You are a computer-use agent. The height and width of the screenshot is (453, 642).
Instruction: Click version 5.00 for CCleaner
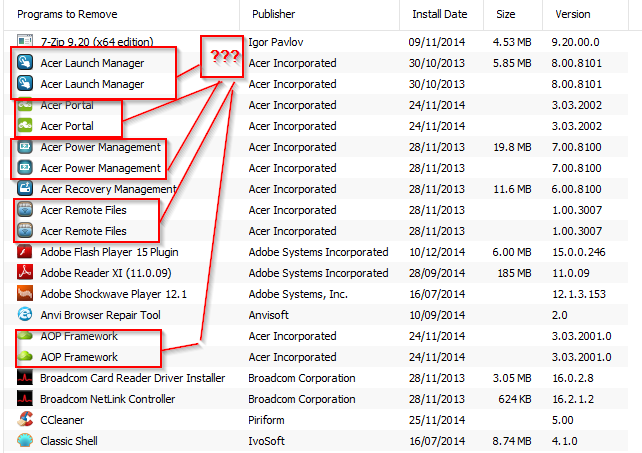pyautogui.click(x=563, y=420)
